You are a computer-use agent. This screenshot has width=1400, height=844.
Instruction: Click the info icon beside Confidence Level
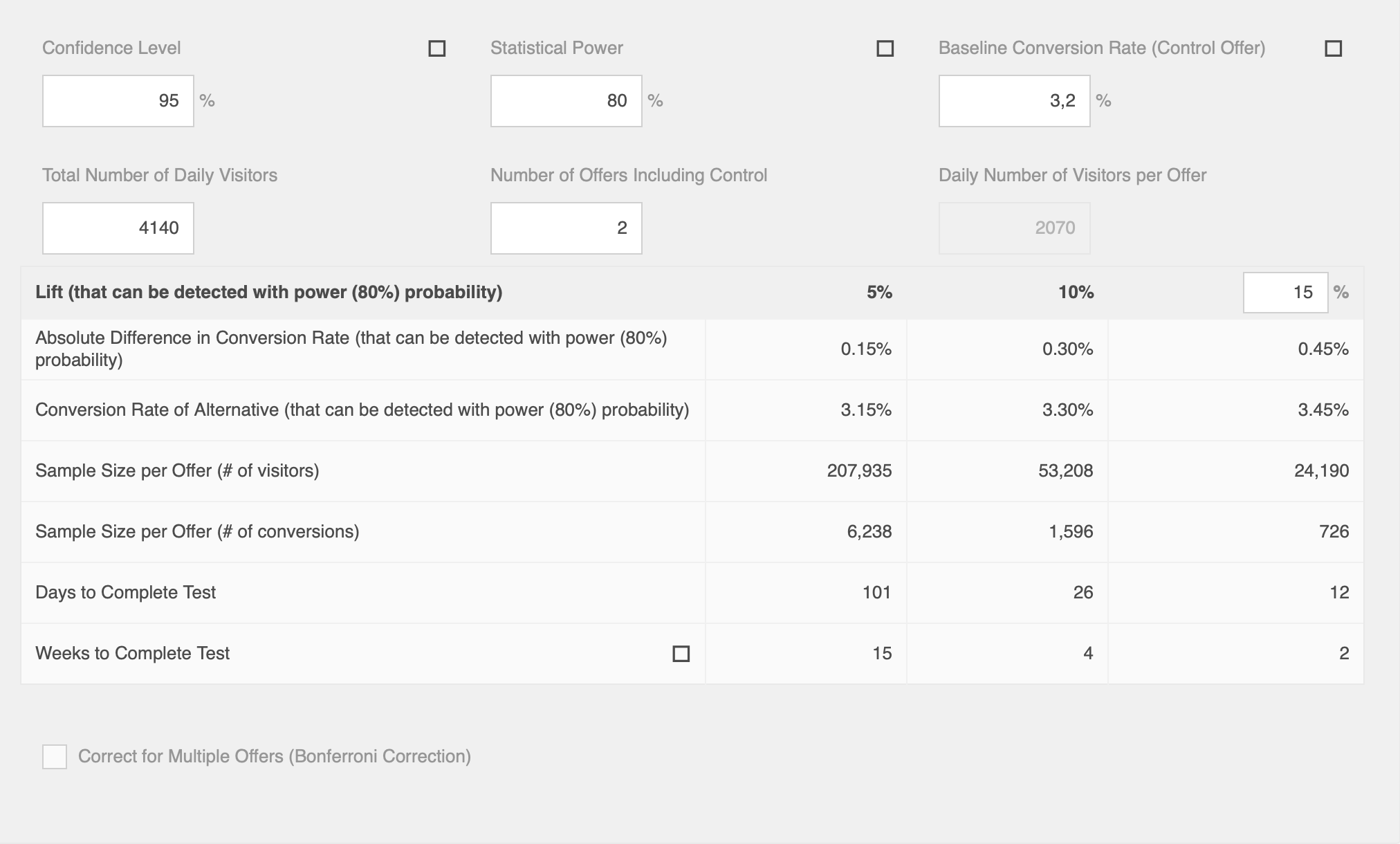pyautogui.click(x=436, y=48)
